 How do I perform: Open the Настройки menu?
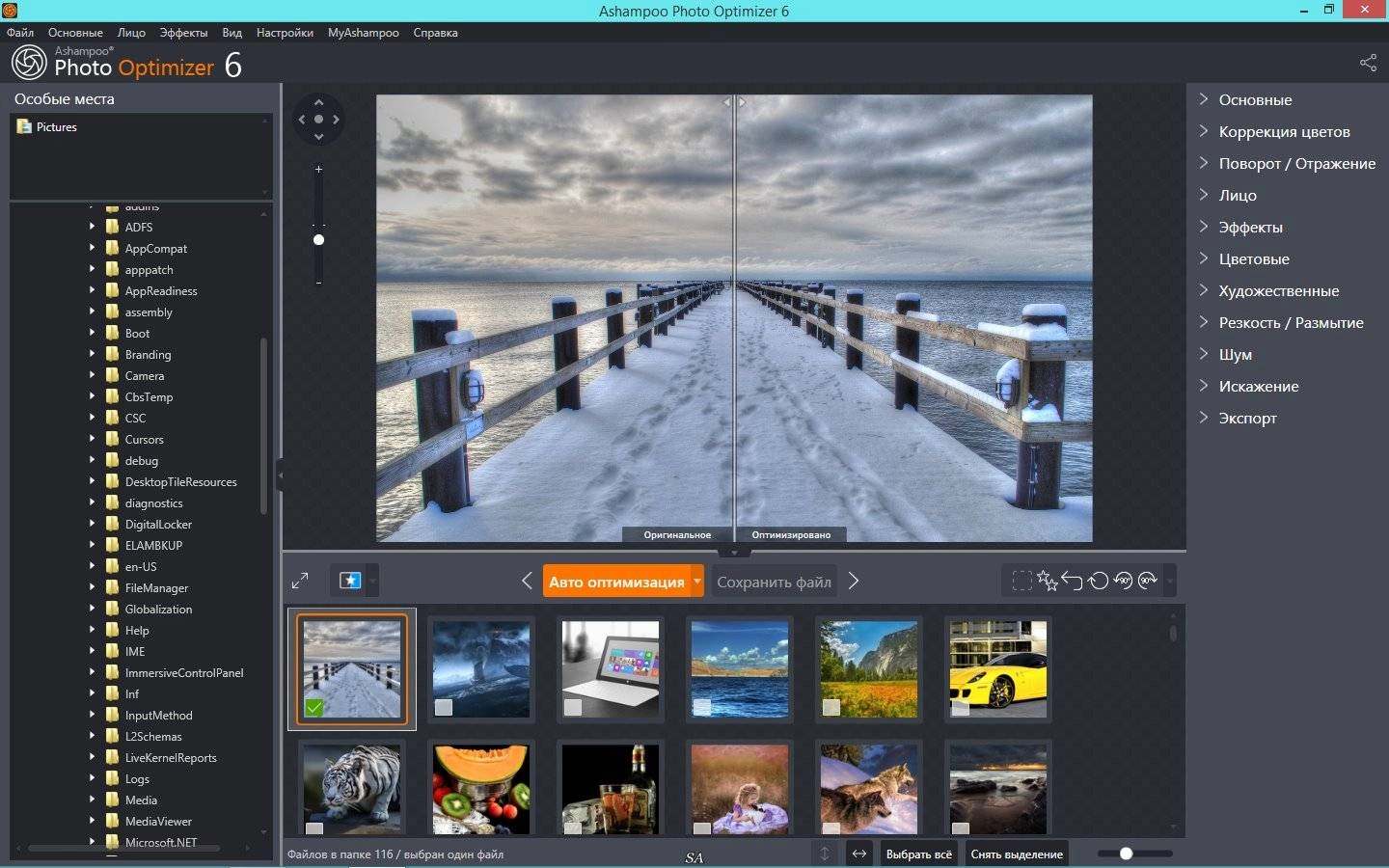tap(285, 32)
